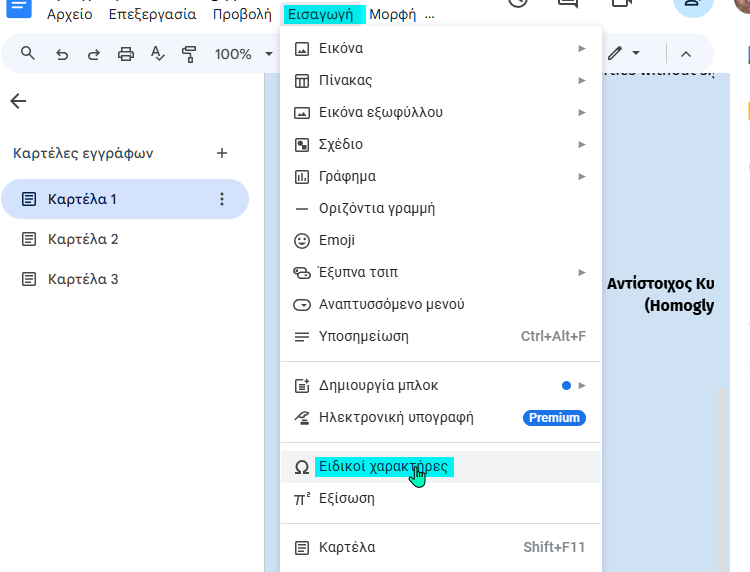The width and height of the screenshot is (750, 572).
Task: Switch to Καρτέλα 3
Action: click(83, 279)
